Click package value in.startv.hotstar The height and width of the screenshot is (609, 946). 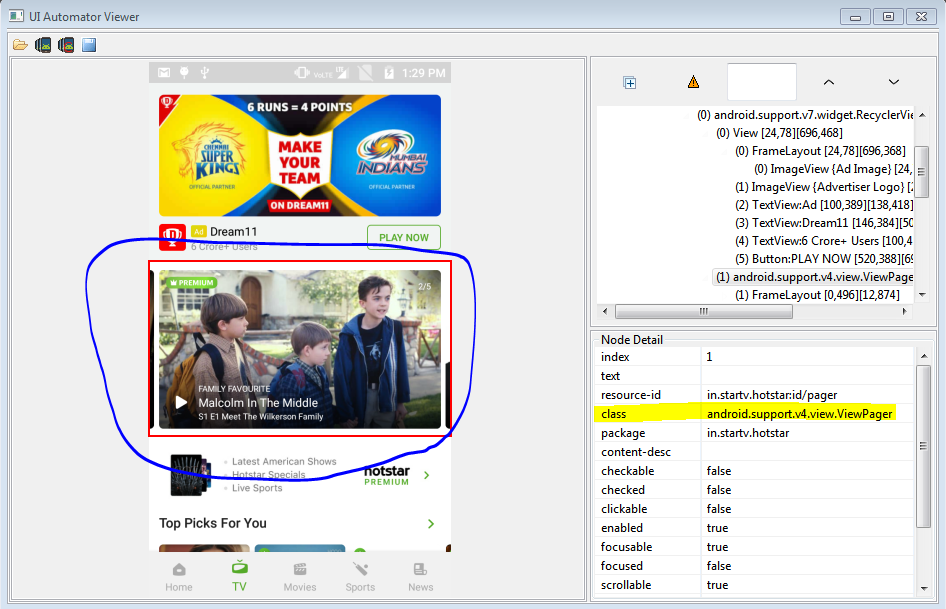click(748, 433)
